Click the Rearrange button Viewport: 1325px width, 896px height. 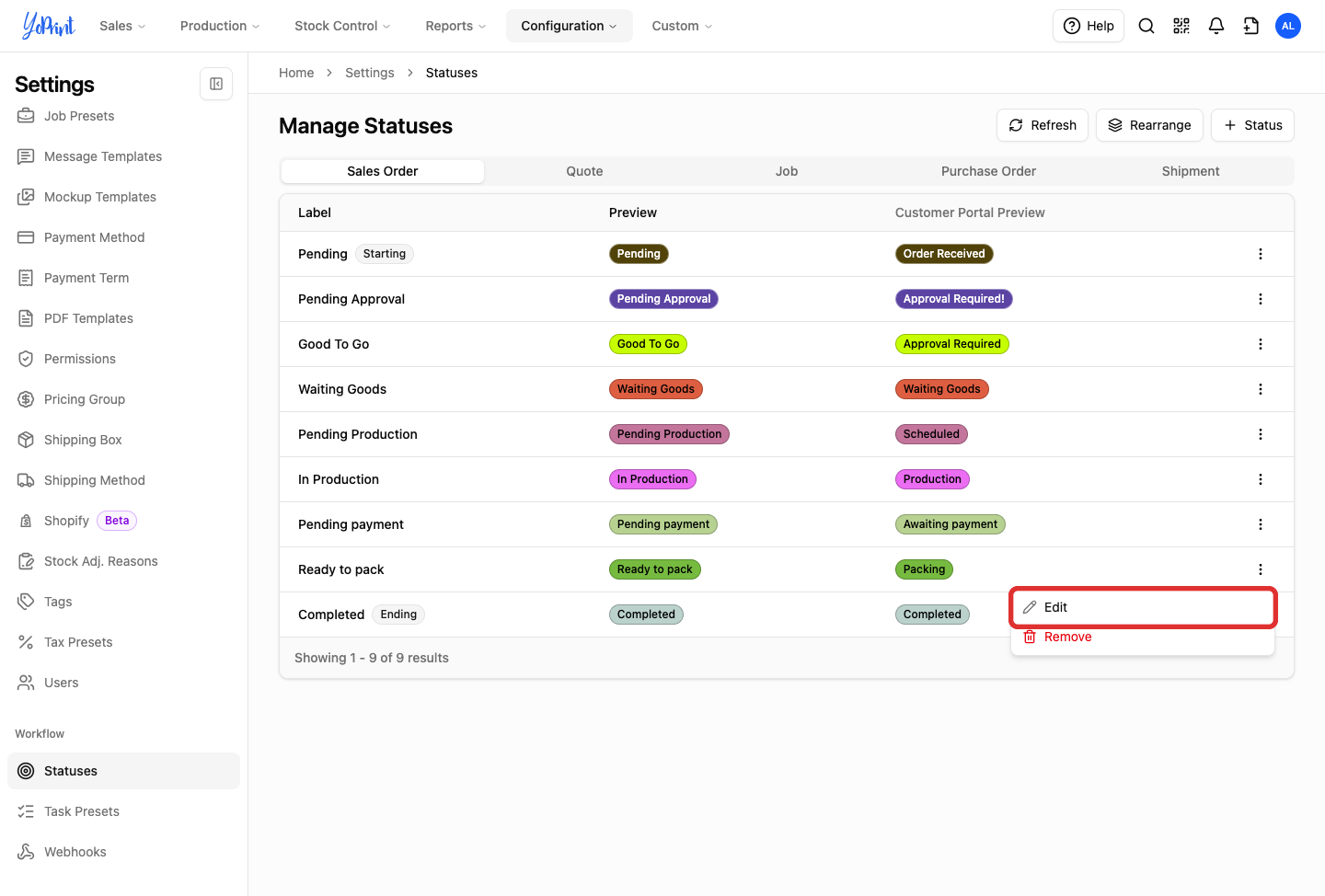pos(1149,125)
